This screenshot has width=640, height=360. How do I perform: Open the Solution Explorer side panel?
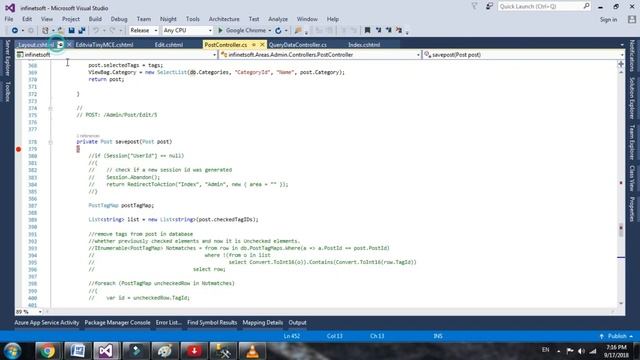click(x=632, y=98)
